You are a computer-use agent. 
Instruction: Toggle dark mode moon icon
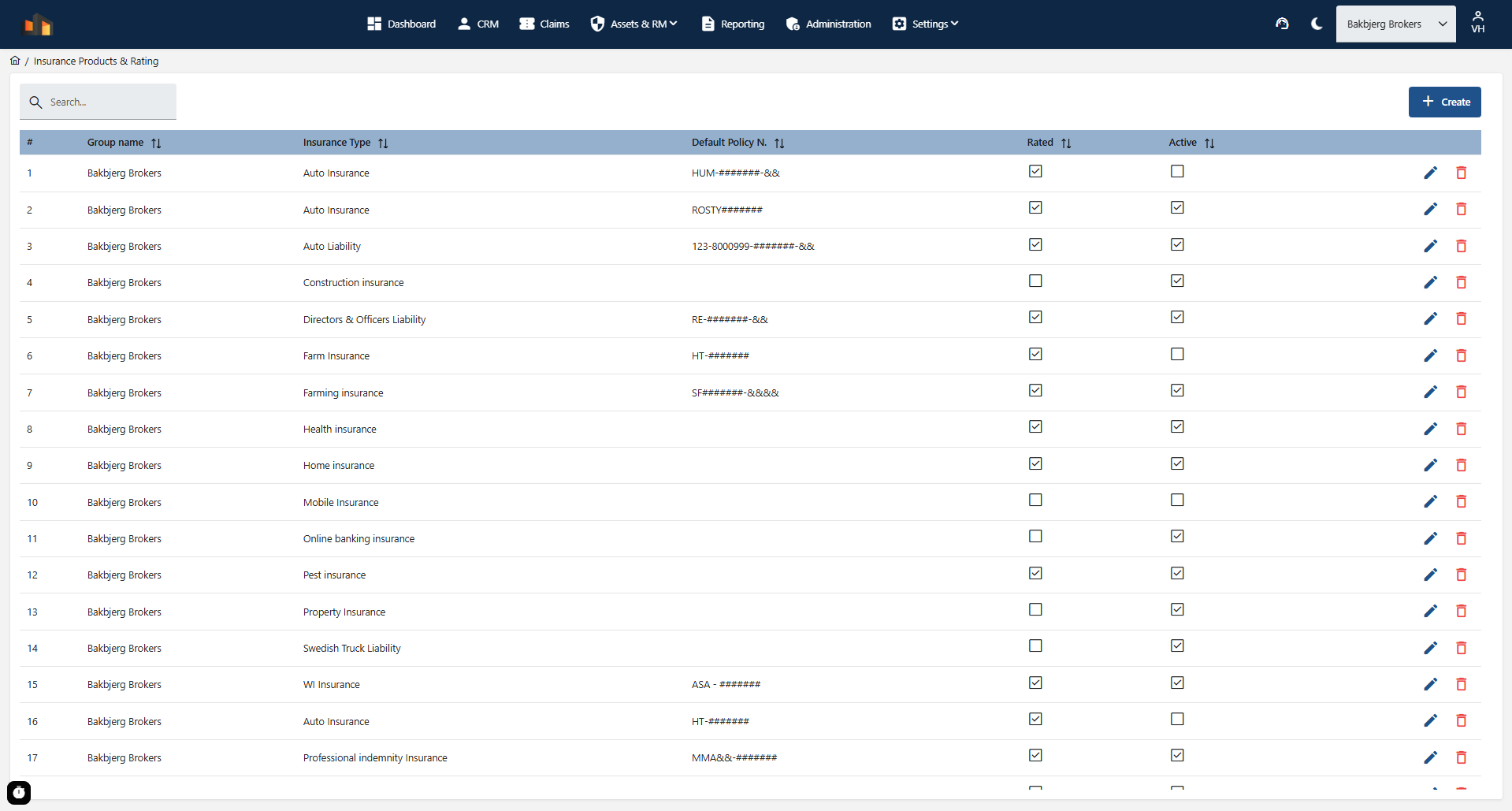[1317, 24]
